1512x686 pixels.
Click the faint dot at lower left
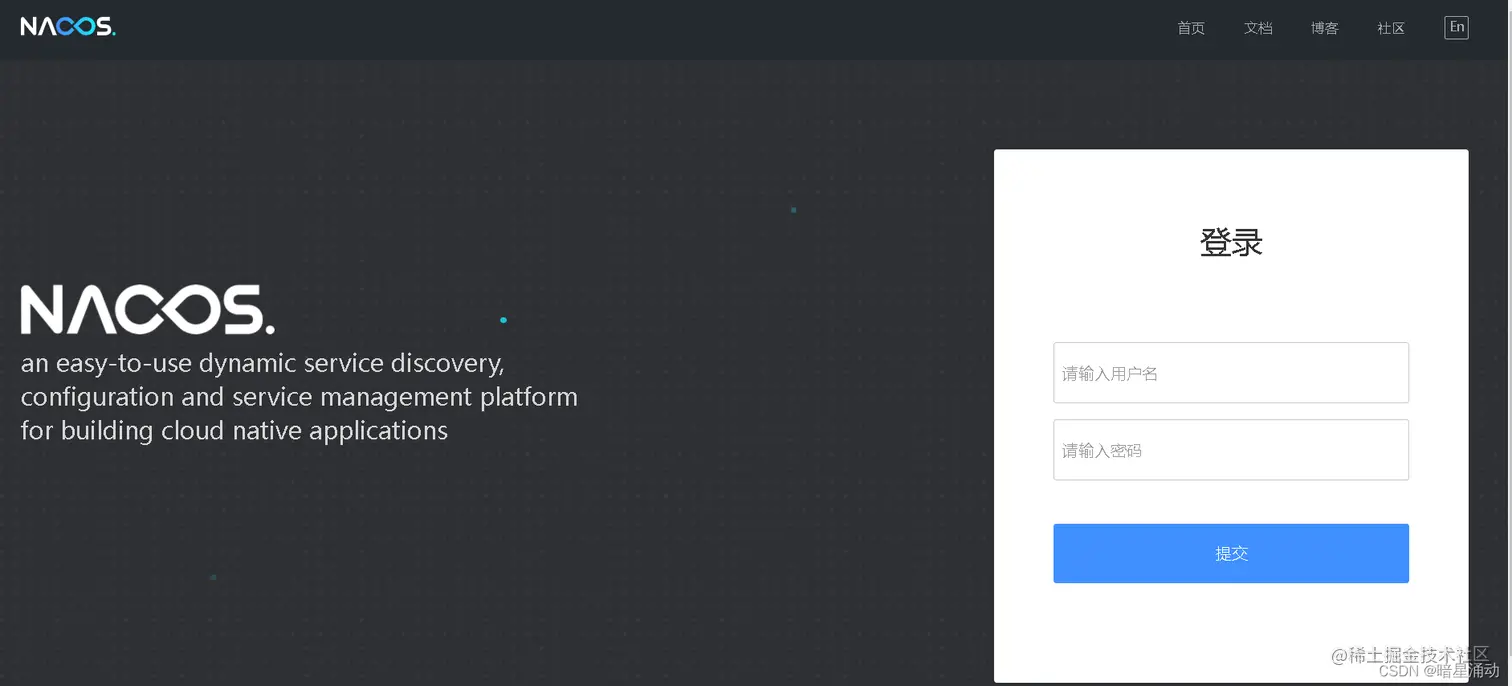pyautogui.click(x=213, y=577)
